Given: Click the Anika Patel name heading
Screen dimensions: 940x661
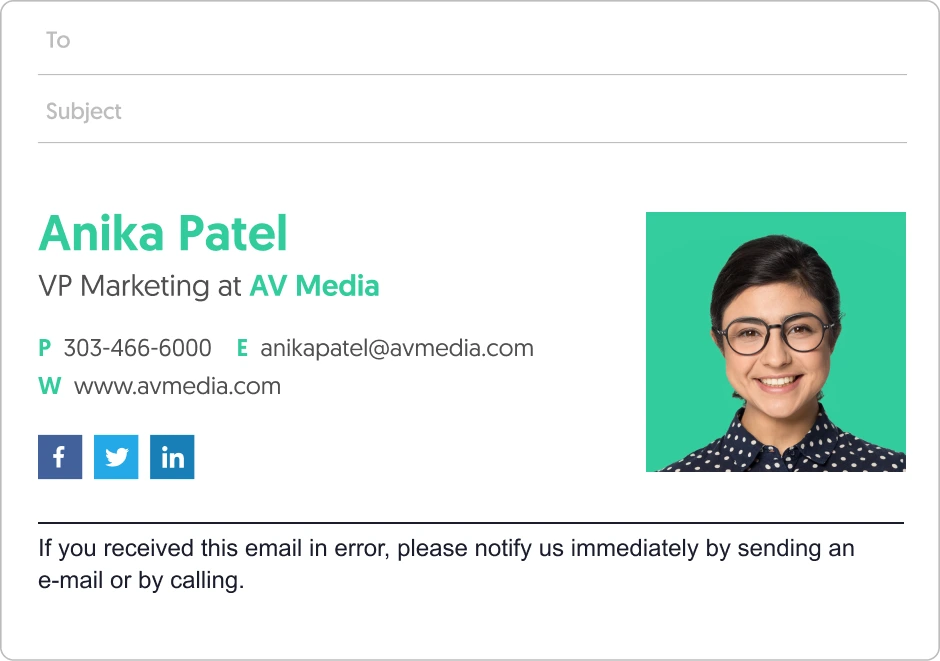Looking at the screenshot, I should coord(163,233).
